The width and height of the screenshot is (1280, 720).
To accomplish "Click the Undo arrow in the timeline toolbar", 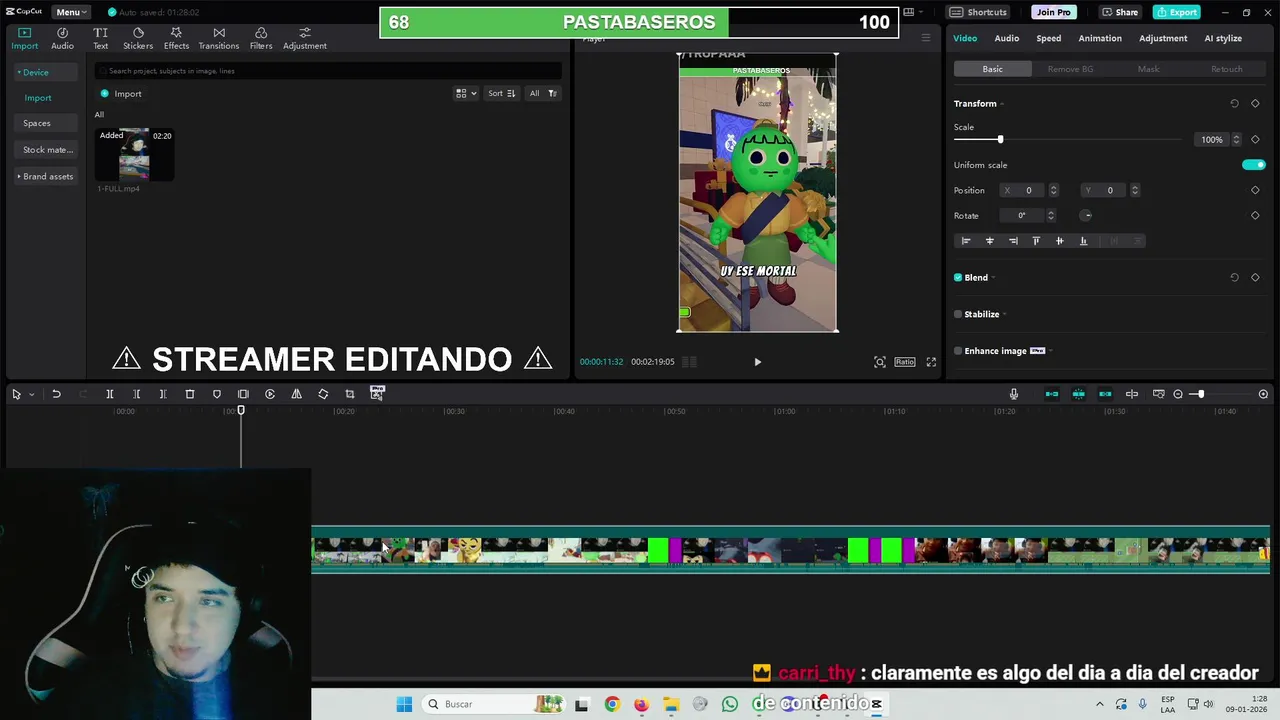I will point(56,394).
